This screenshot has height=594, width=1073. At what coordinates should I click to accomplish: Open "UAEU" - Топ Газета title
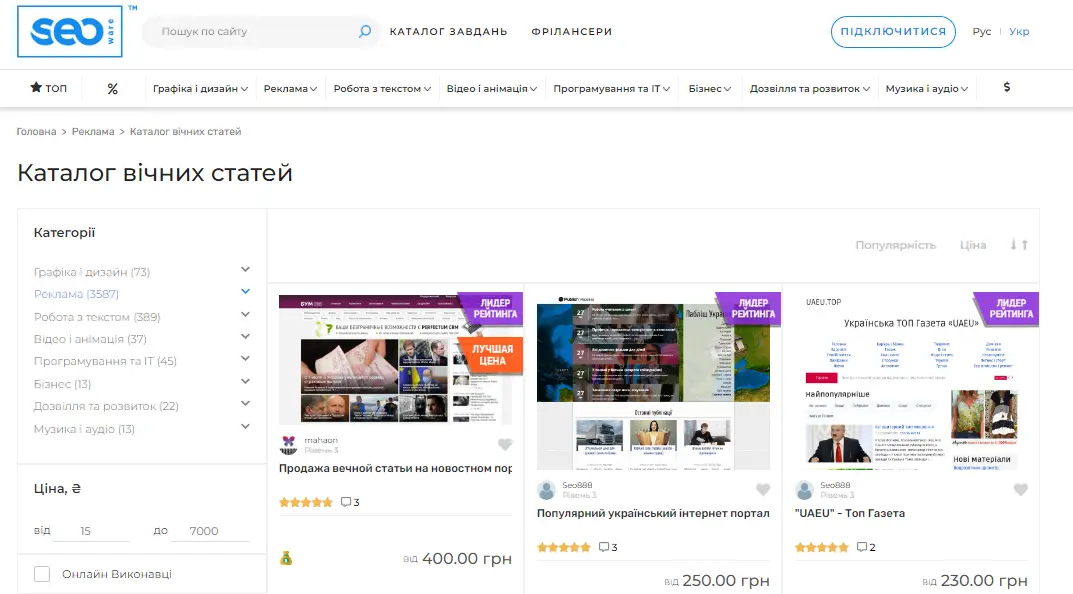pyautogui.click(x=850, y=513)
